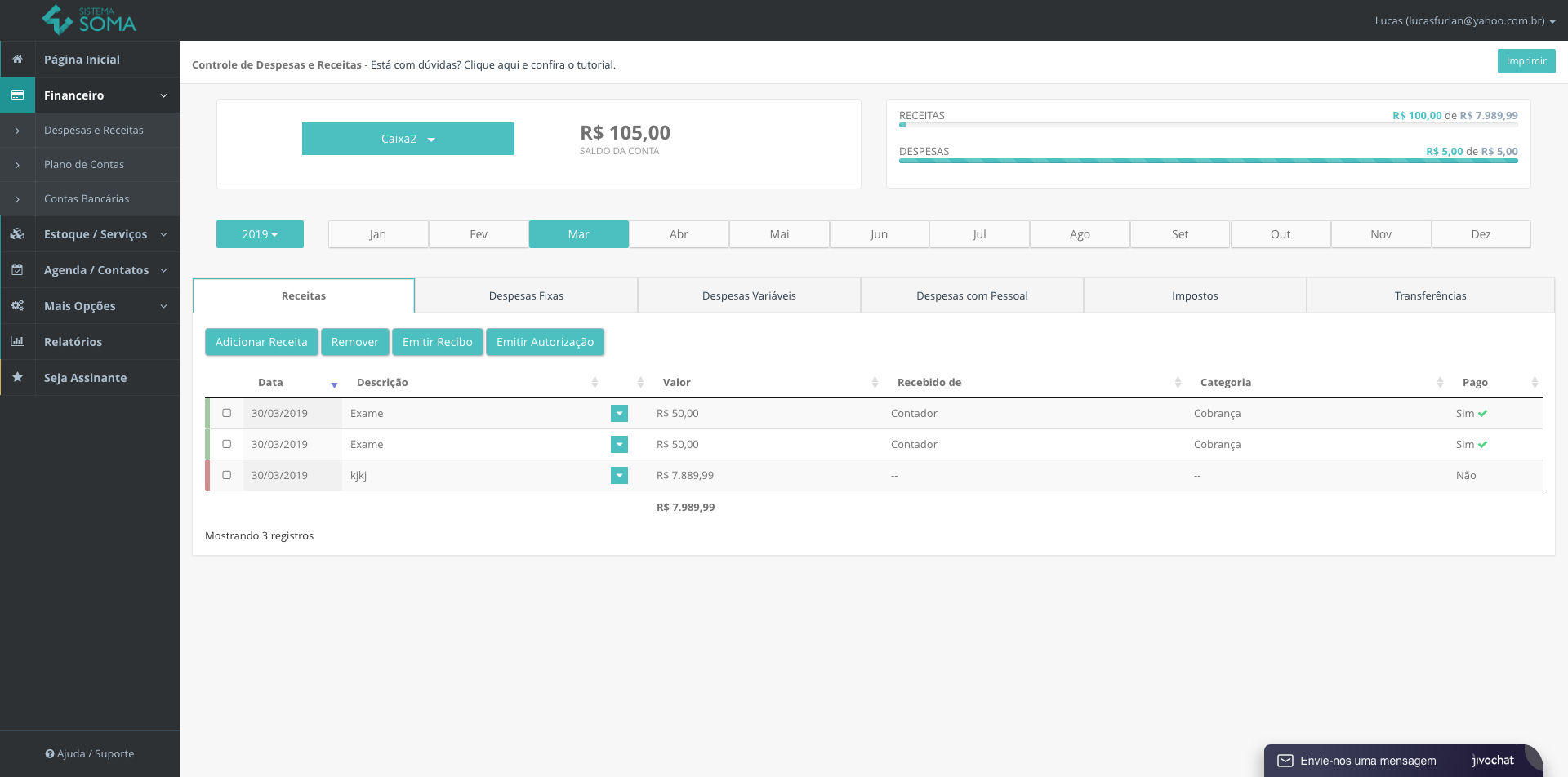Viewport: 1568px width, 777px height.
Task: Check the first Exame receipt row
Action: coord(227,413)
